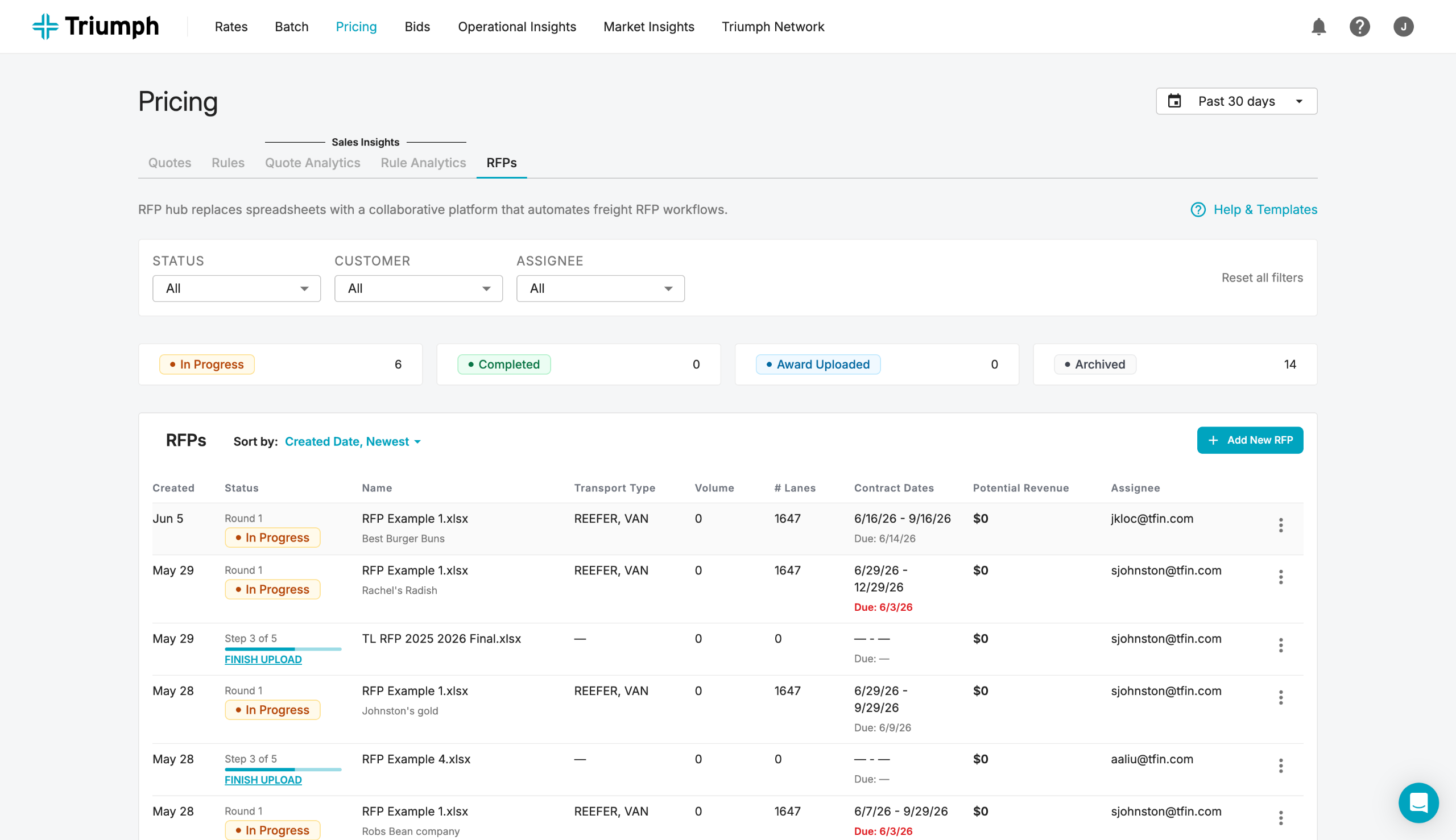This screenshot has width=1456, height=840.
Task: Expand the Assignee filter dropdown
Action: (600, 288)
